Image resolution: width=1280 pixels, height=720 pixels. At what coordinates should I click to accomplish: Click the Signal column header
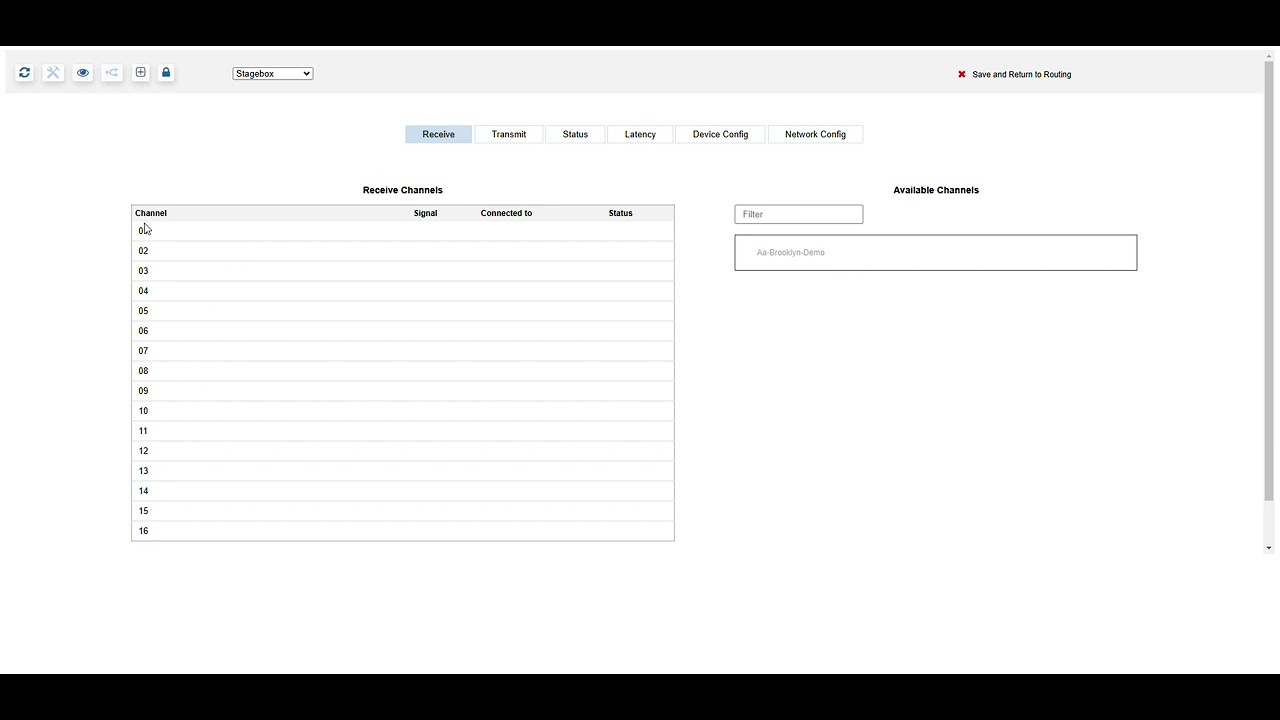tap(425, 213)
